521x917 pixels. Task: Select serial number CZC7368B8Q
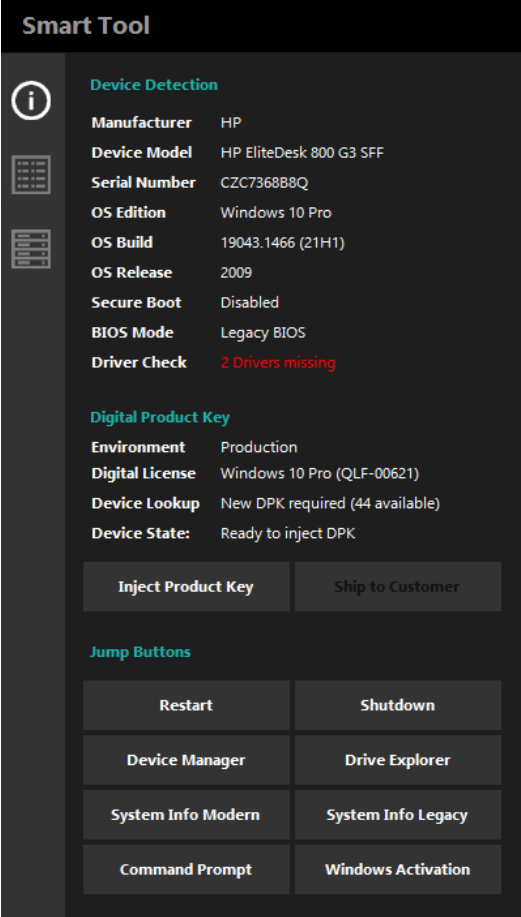pos(264,182)
